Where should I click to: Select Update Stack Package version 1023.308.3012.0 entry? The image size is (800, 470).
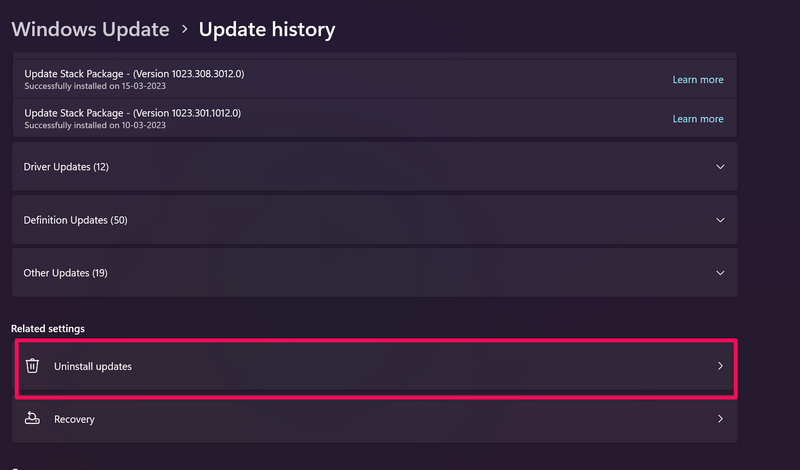[132, 73]
